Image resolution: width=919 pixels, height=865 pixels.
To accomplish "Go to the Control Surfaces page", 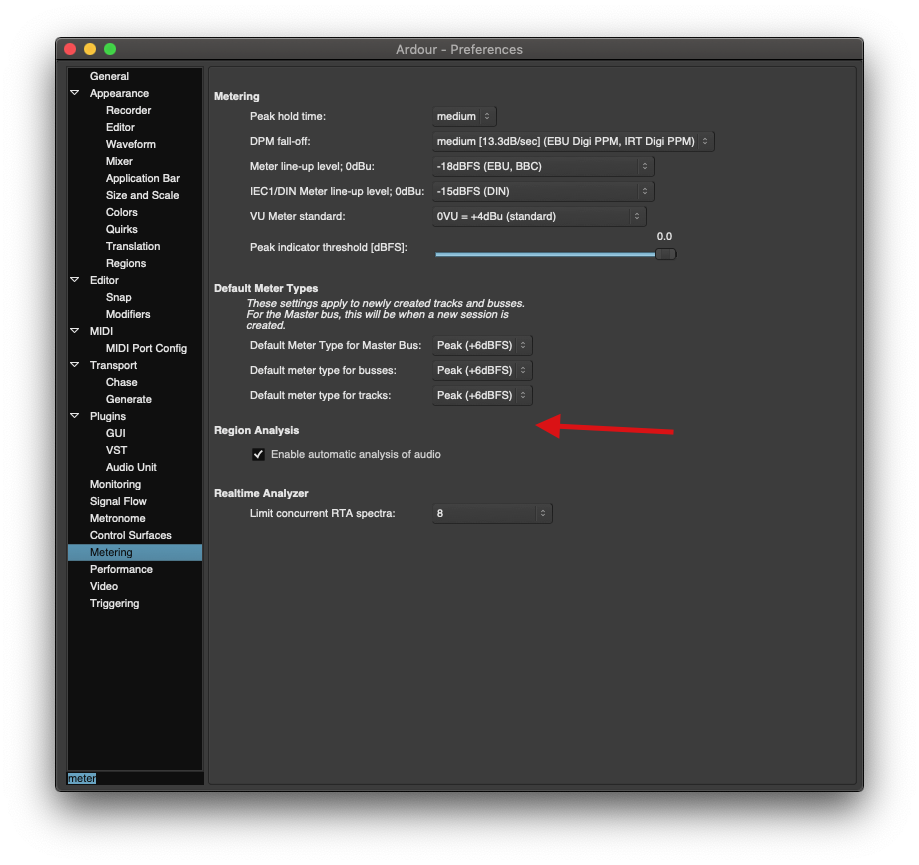I will (x=130, y=535).
